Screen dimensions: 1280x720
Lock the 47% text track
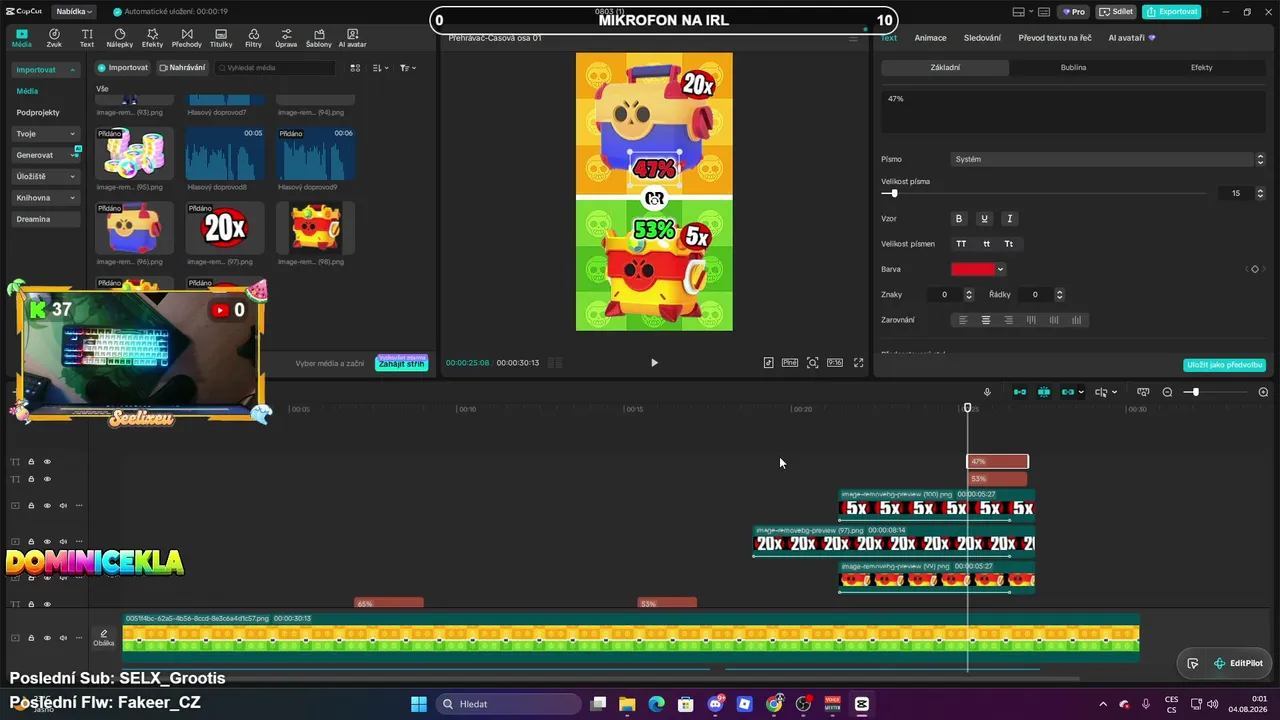coord(31,462)
